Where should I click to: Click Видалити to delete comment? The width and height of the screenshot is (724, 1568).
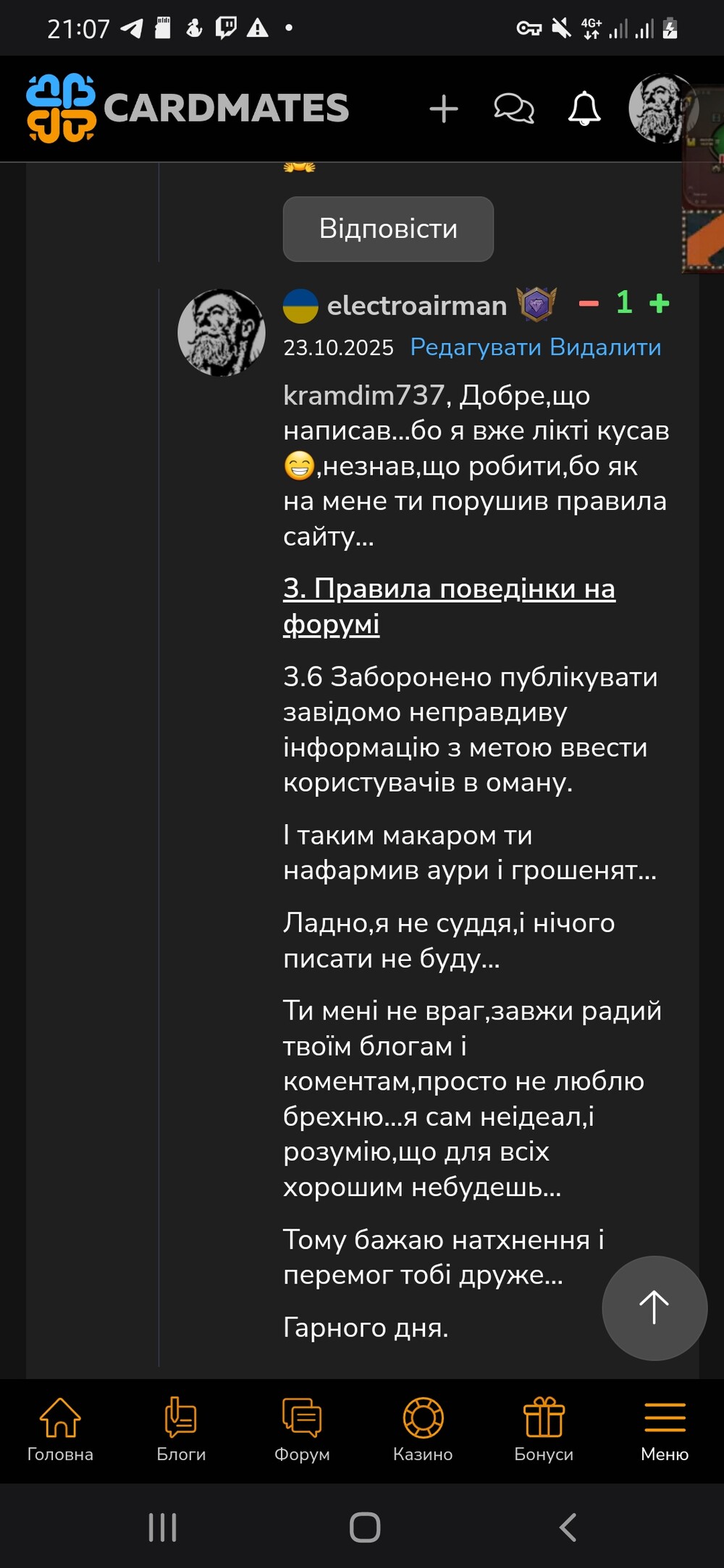pos(605,347)
